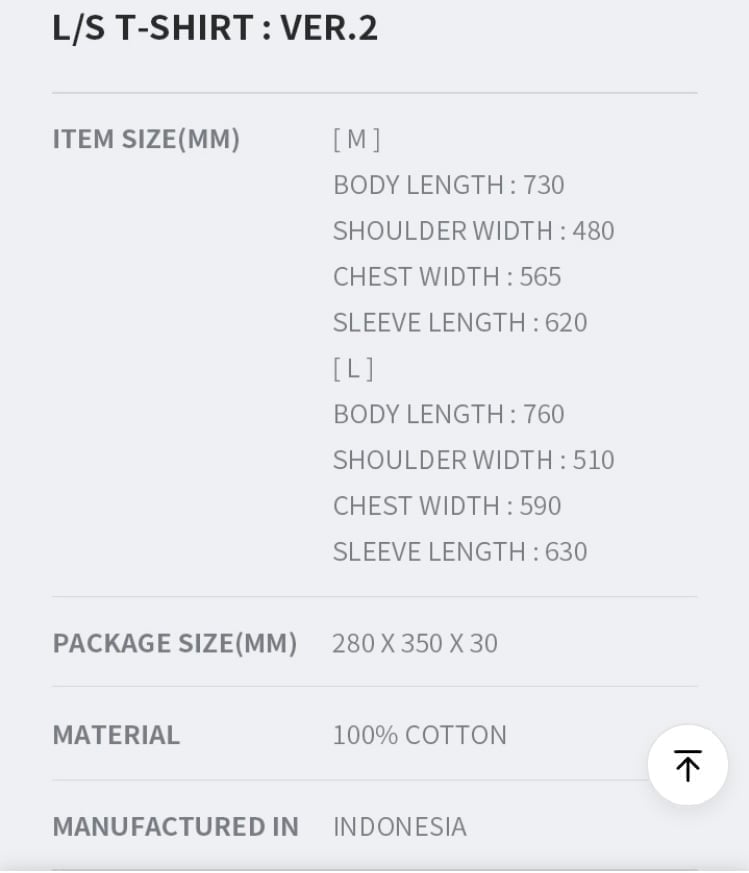Click the MANUFACTURED IN label
The image size is (749, 873).
coord(176,826)
